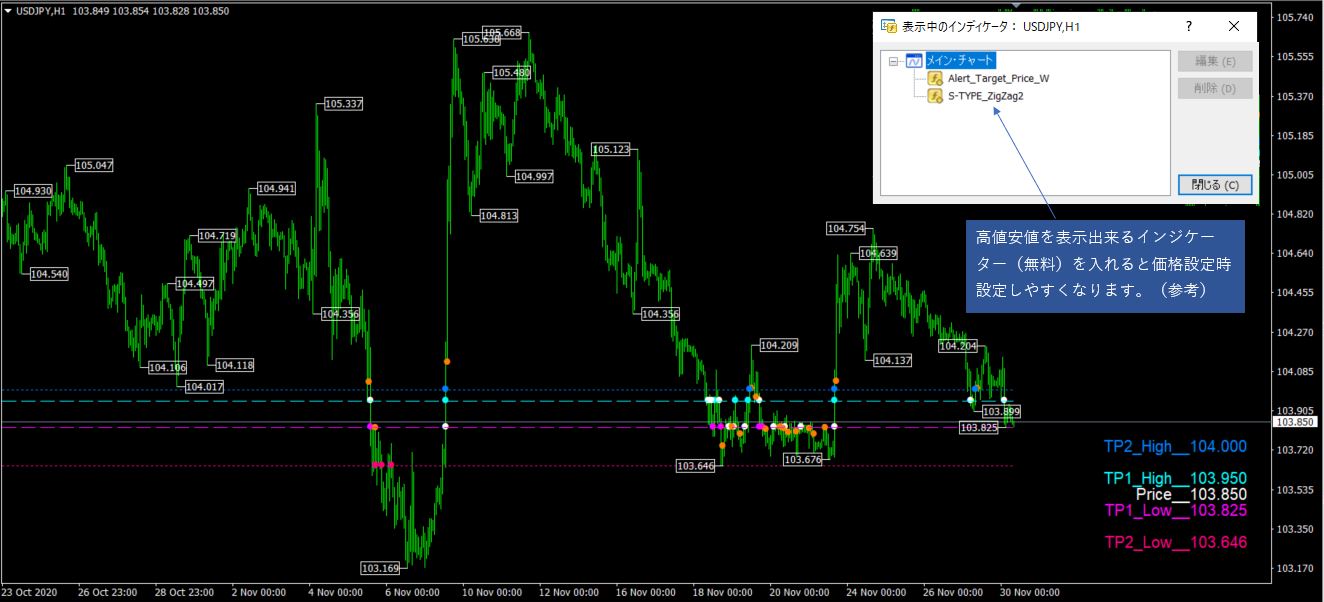The image size is (1324, 602).
Task: Click the 104.209 price label
Action: 779,346
